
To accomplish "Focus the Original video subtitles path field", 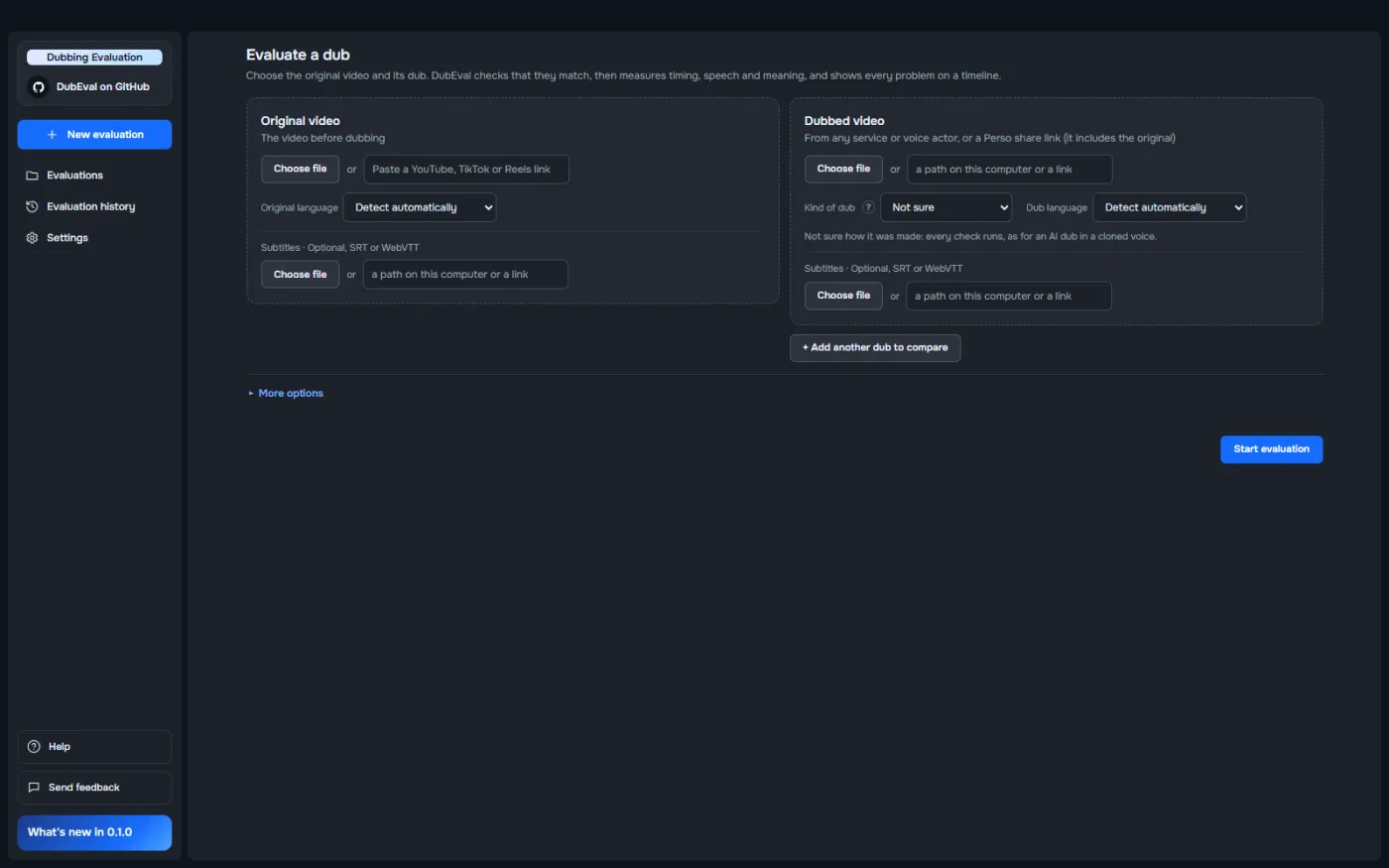I will [465, 275].
